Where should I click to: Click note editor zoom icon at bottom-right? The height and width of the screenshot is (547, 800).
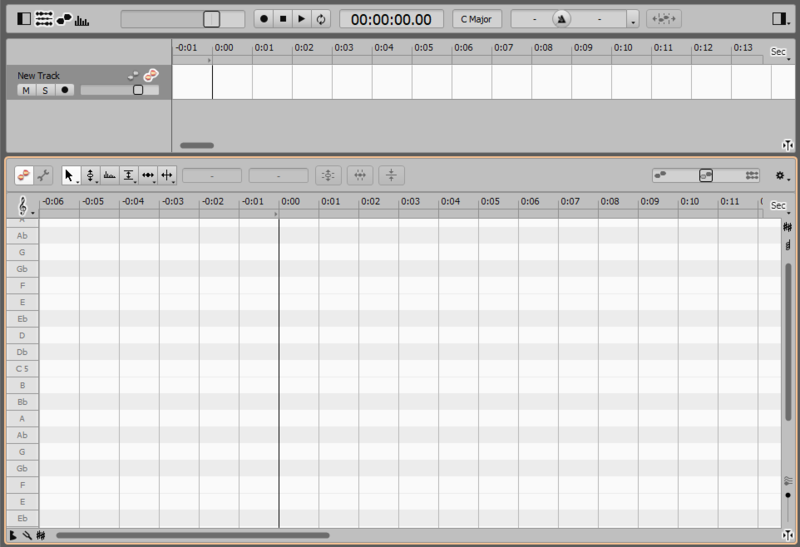787,535
